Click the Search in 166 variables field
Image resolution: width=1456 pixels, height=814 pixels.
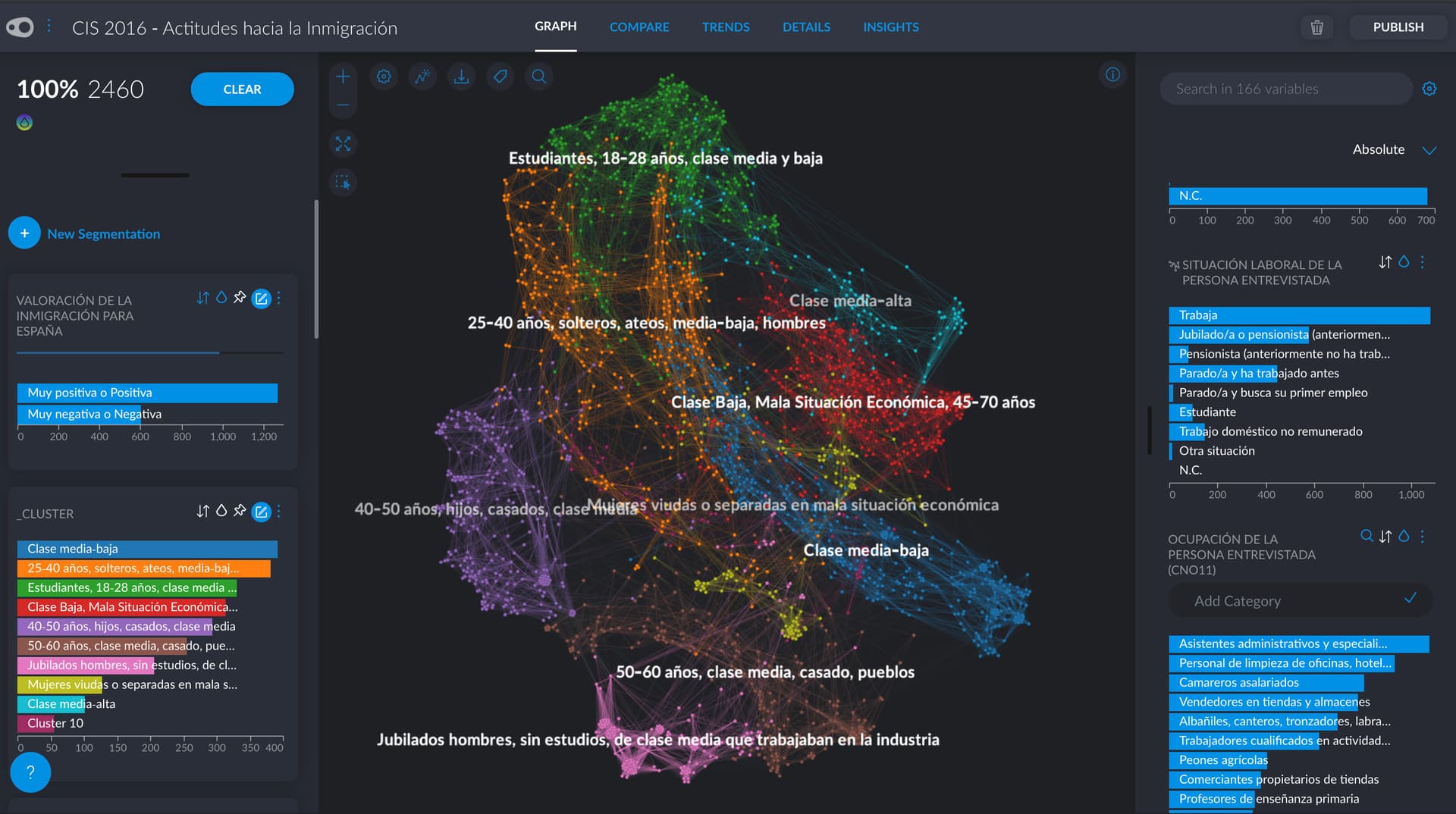(x=1285, y=89)
